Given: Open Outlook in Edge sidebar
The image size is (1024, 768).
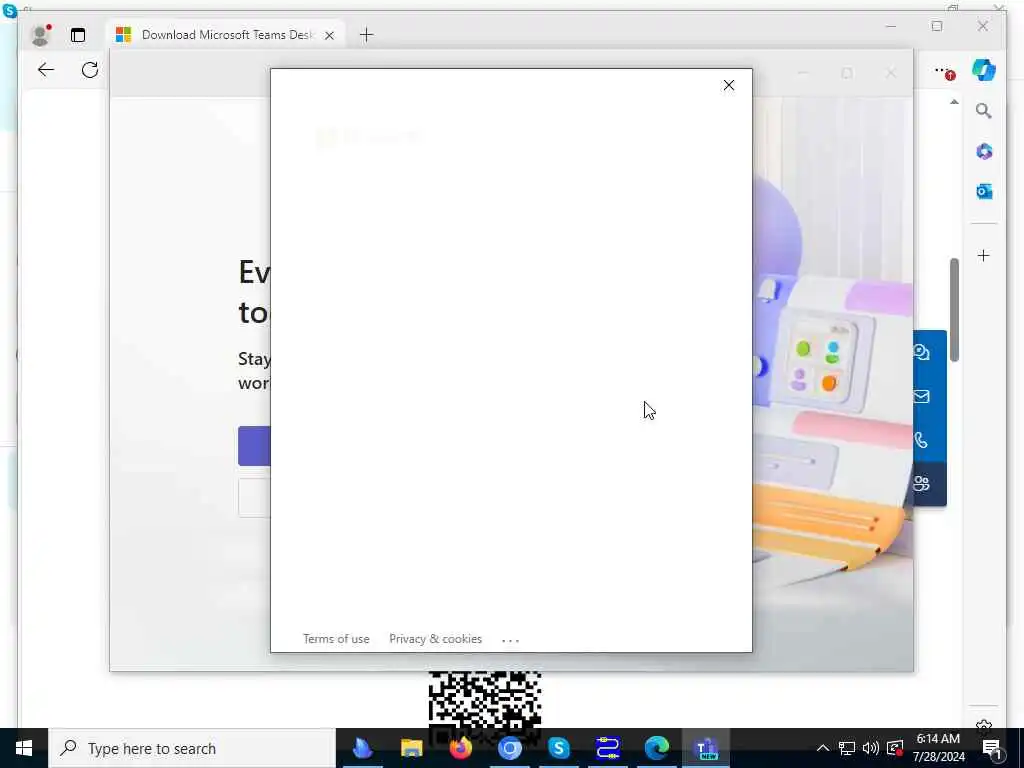Looking at the screenshot, I should pyautogui.click(x=984, y=191).
